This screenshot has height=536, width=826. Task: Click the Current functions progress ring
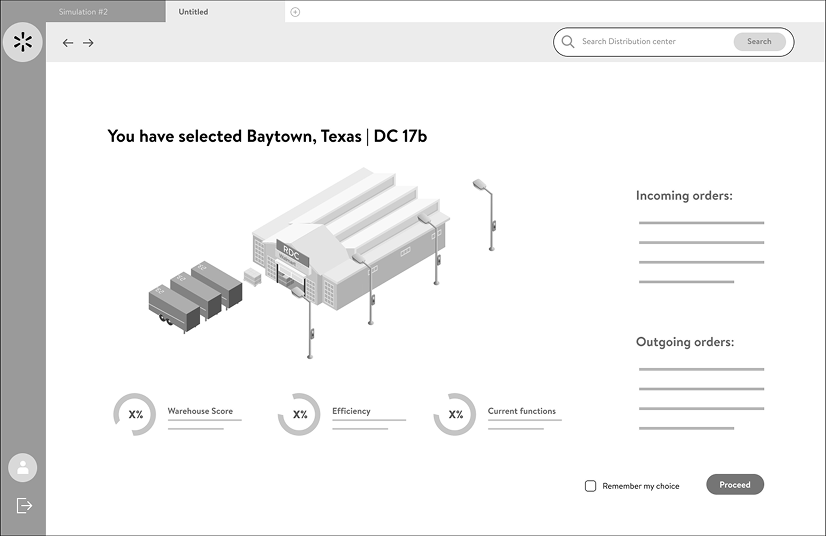[x=455, y=414]
